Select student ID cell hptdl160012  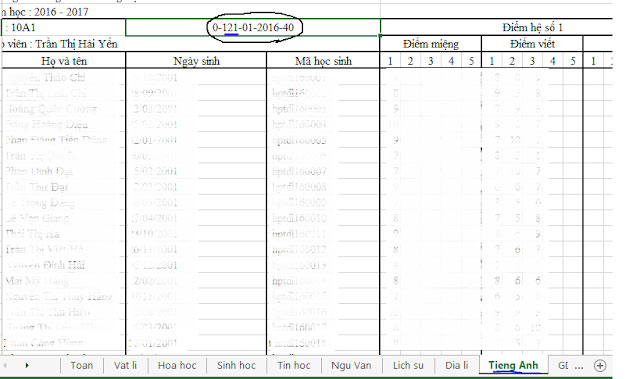coord(323,249)
